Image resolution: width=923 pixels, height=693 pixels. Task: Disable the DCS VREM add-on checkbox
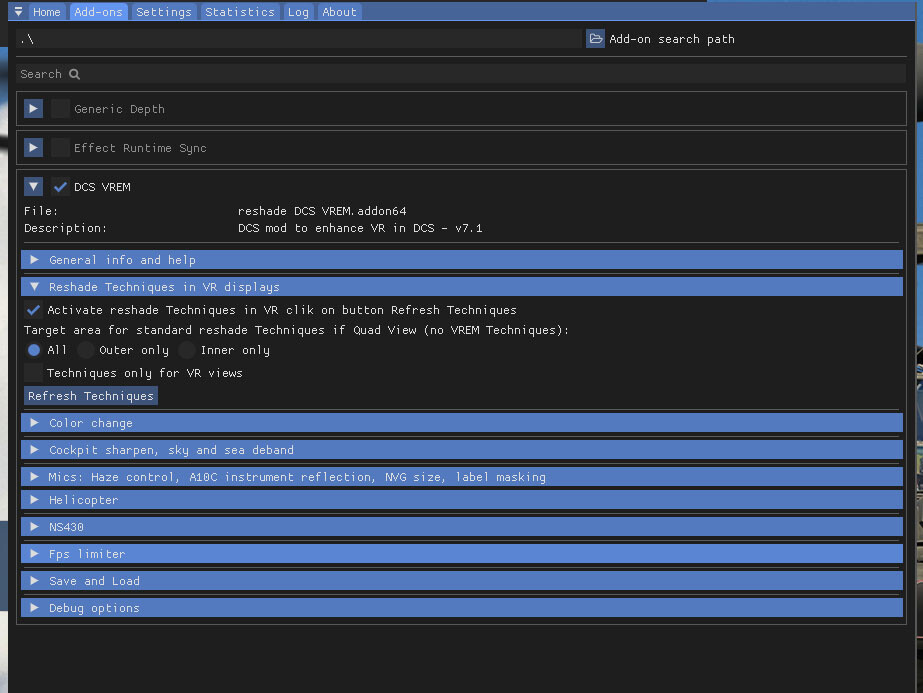[x=60, y=187]
